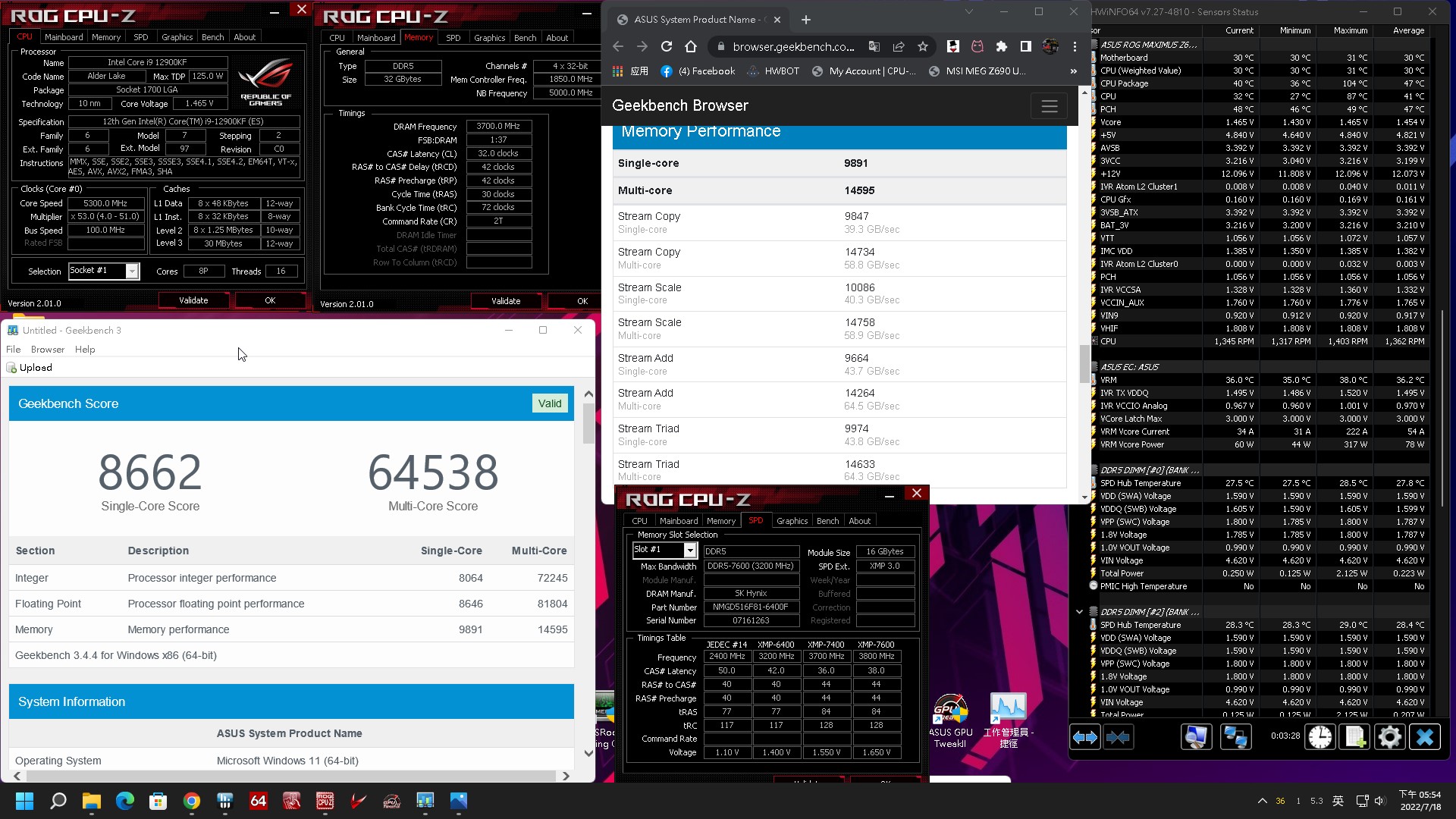This screenshot has width=1456, height=819.
Task: Collapse DDR5 DIMM [#2] sensor group
Action: pyautogui.click(x=1079, y=612)
